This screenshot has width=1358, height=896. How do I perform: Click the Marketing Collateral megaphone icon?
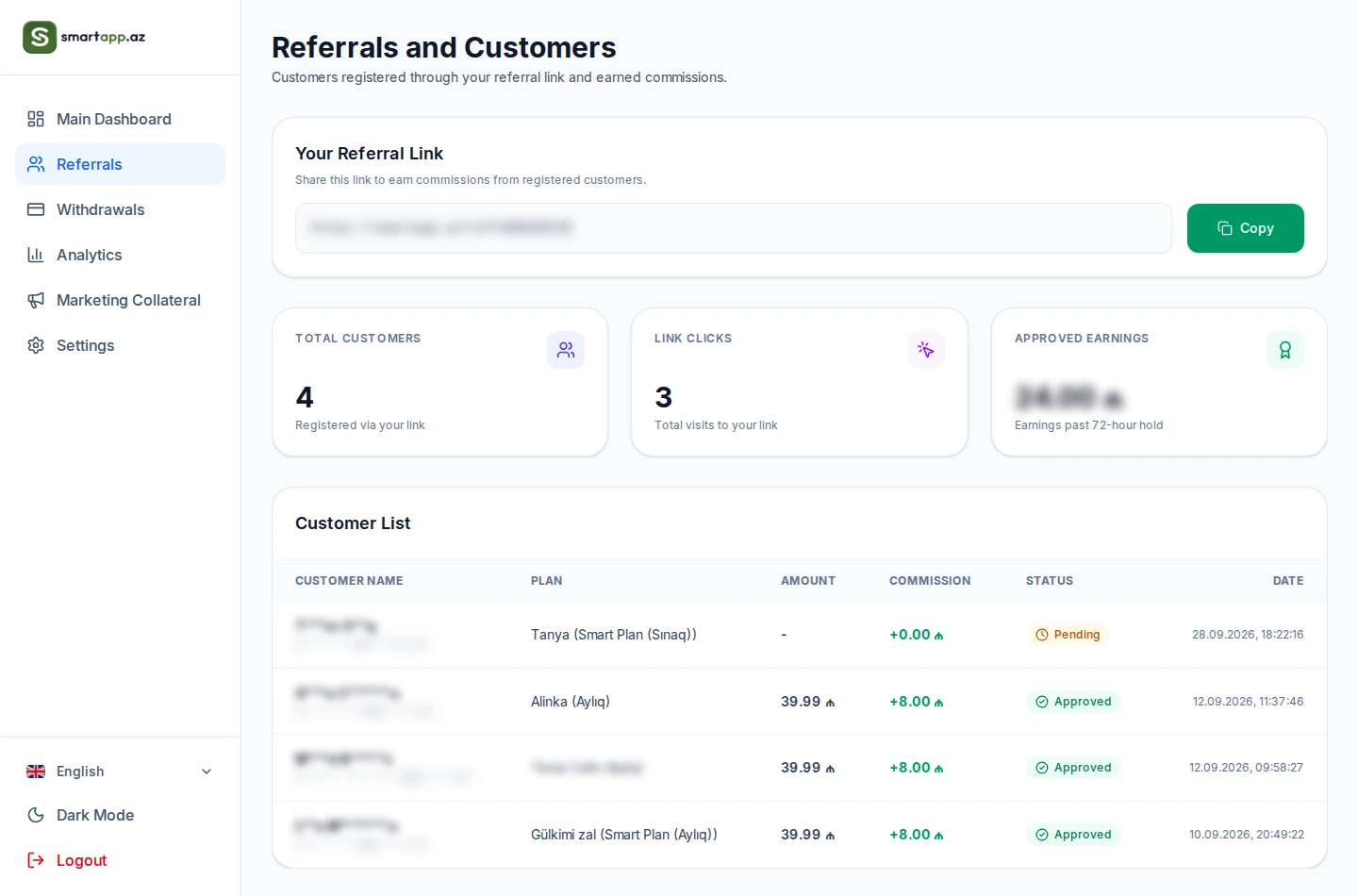click(x=36, y=300)
